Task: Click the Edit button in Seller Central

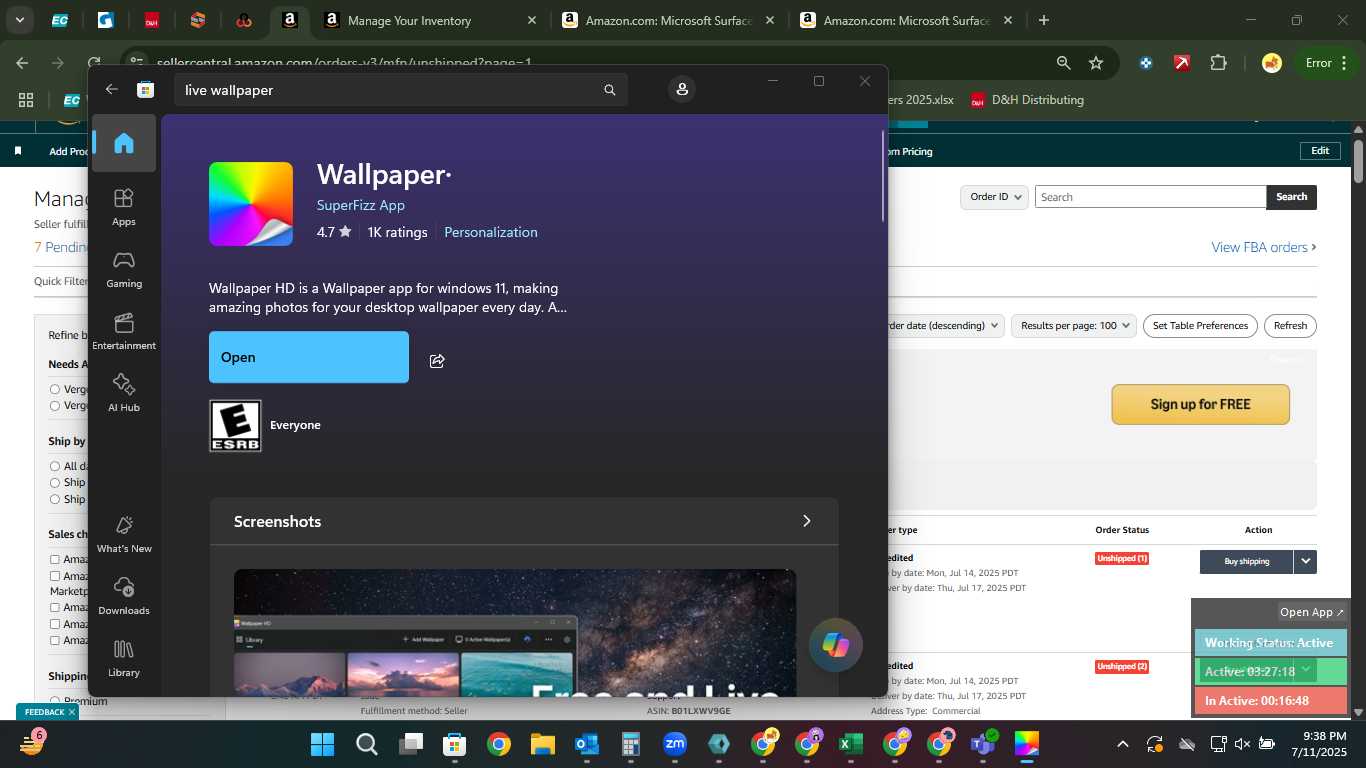Action: pos(1320,151)
